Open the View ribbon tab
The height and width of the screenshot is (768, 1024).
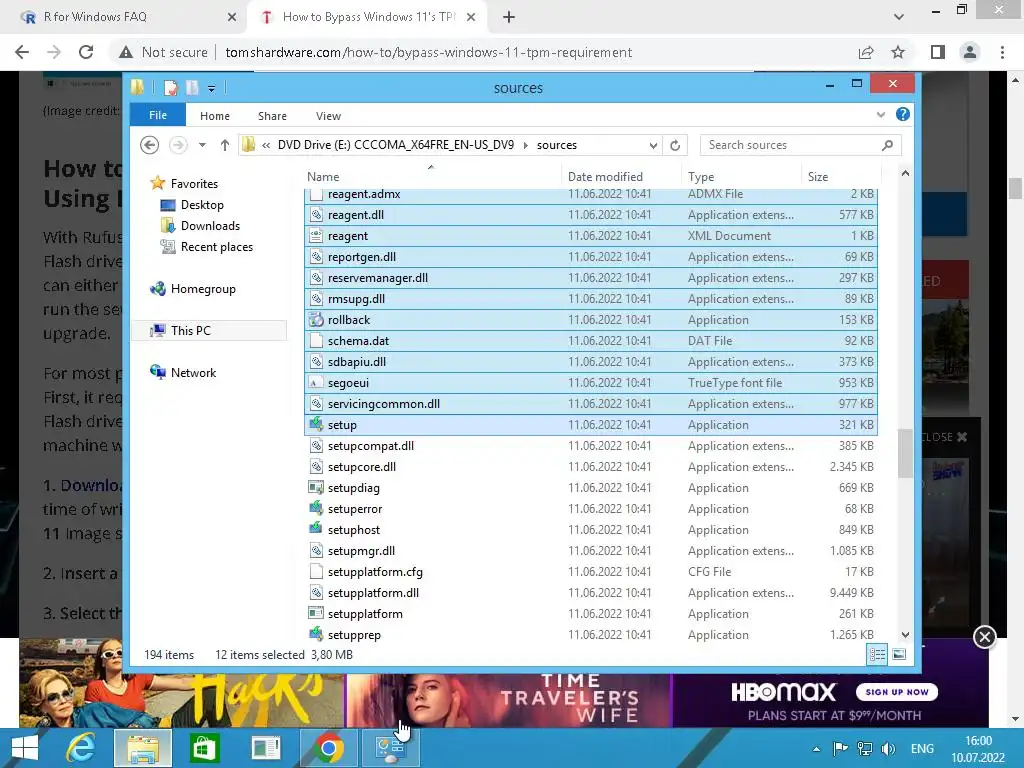[x=328, y=116]
